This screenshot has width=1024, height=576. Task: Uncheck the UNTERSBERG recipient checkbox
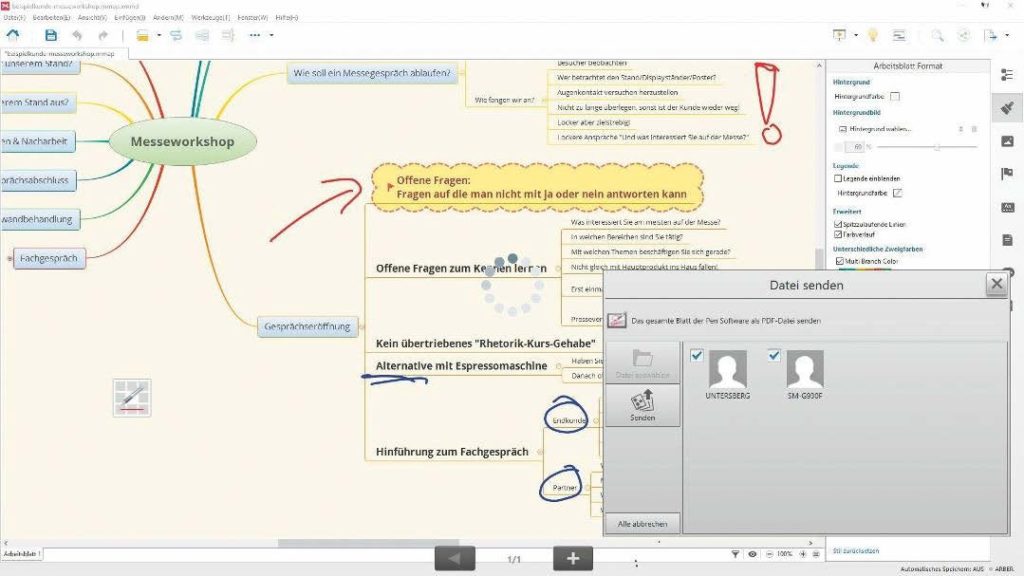click(x=697, y=355)
